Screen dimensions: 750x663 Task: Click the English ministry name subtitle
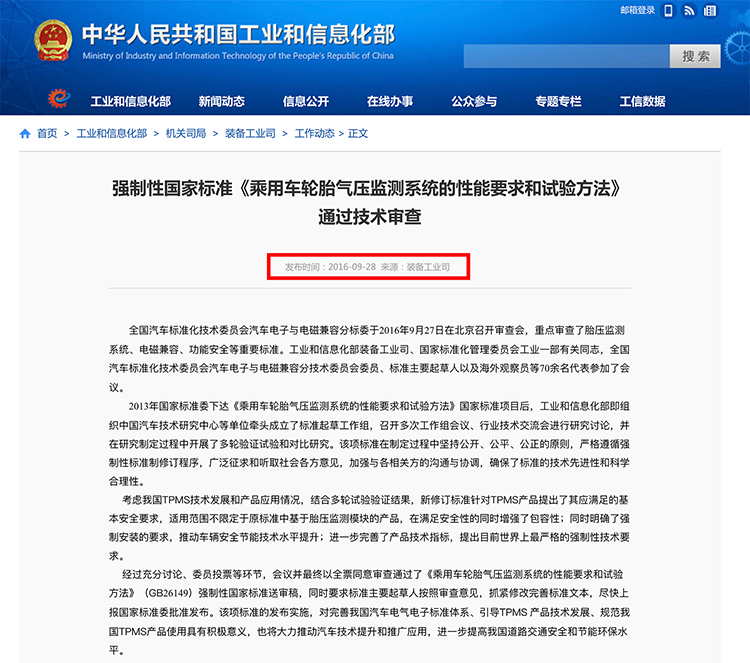coord(238,56)
